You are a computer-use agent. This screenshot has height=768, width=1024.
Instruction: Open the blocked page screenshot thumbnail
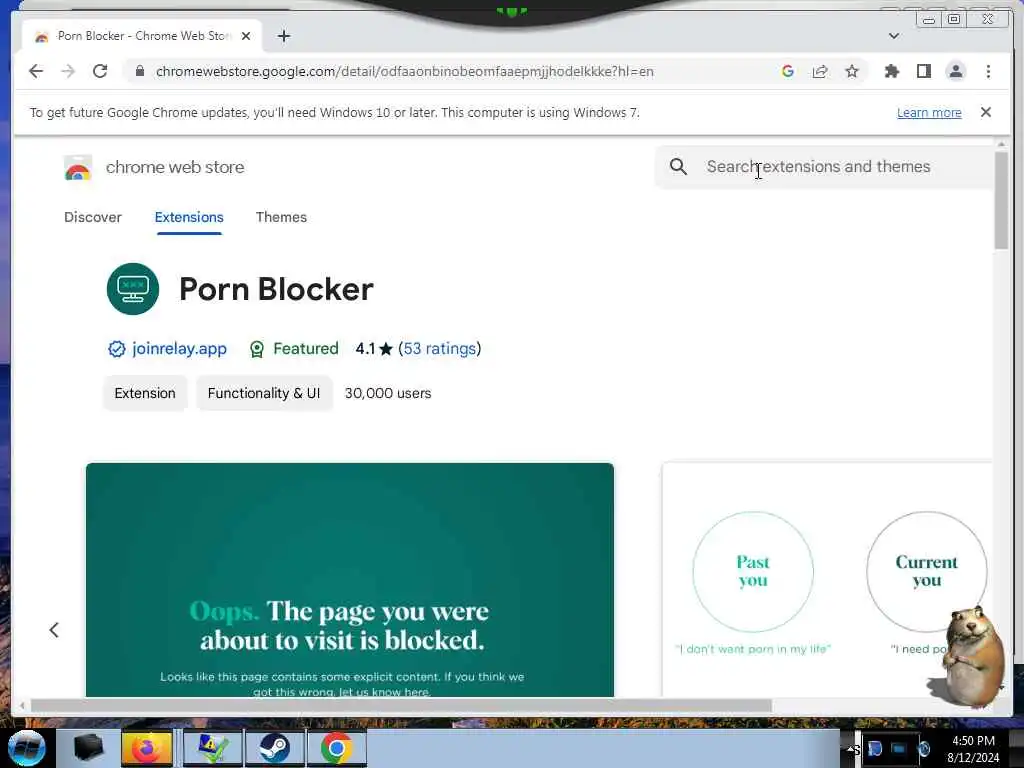(349, 580)
